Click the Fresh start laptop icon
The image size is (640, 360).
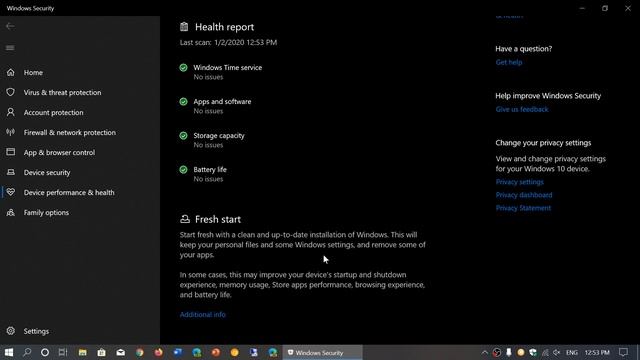(185, 219)
